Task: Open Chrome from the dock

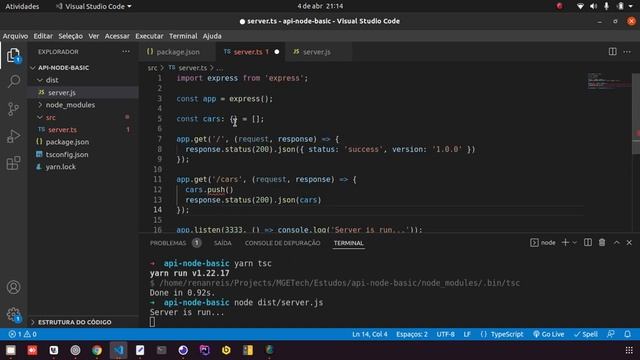Action: [x=97, y=350]
